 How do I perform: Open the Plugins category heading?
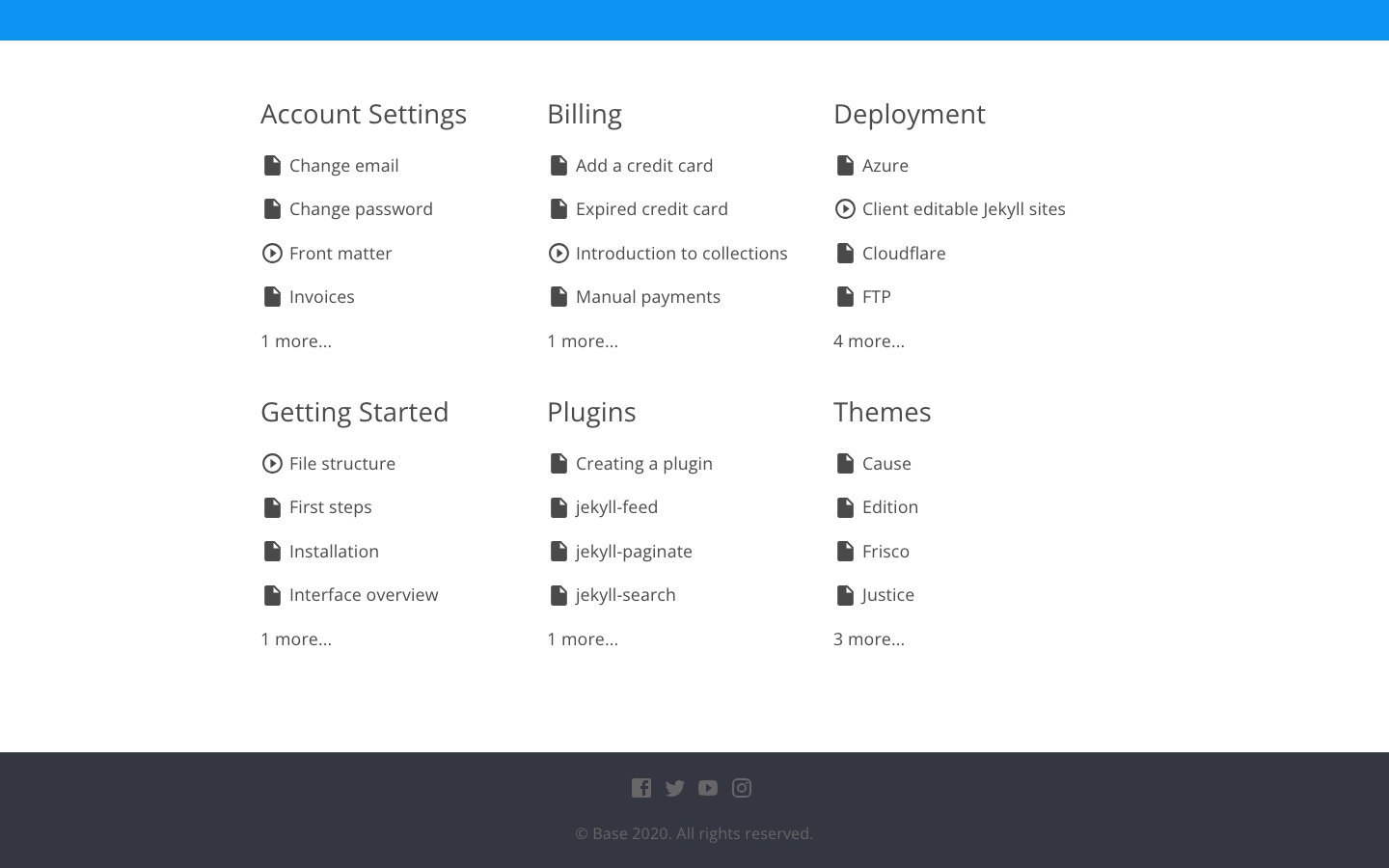591,413
